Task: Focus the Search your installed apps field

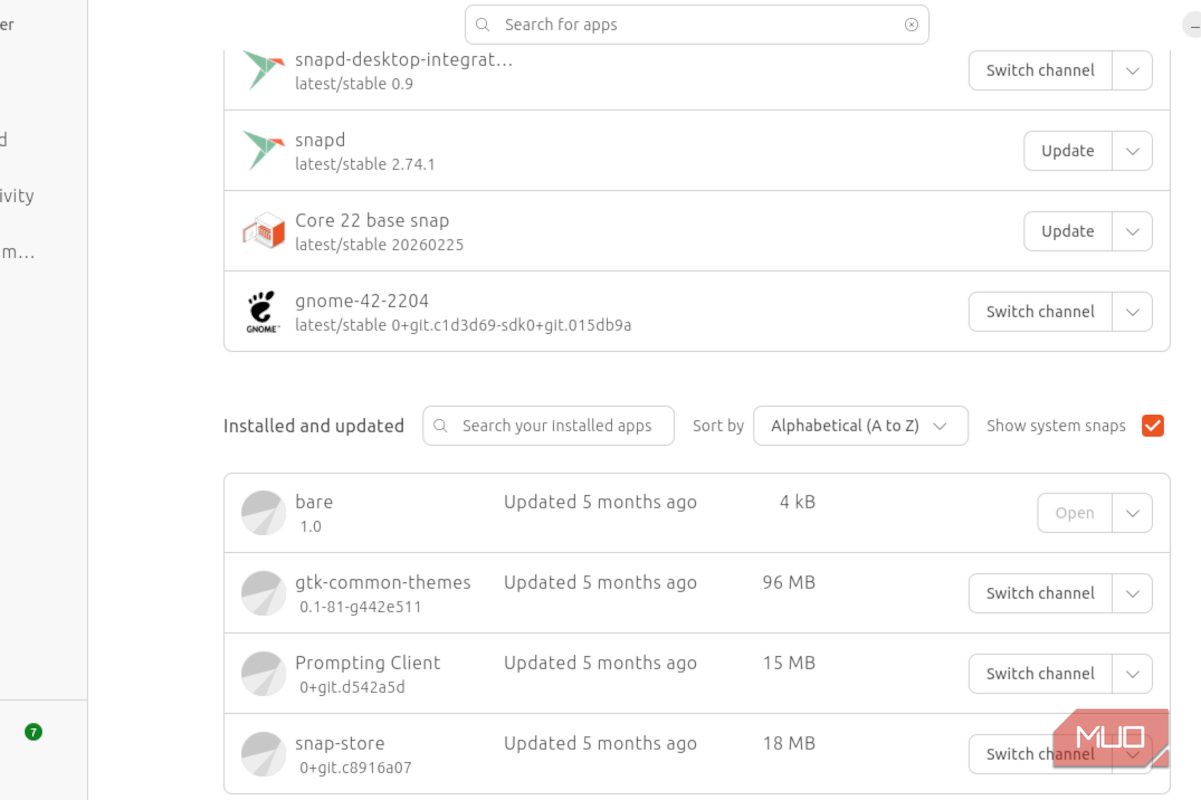Action: tap(548, 426)
